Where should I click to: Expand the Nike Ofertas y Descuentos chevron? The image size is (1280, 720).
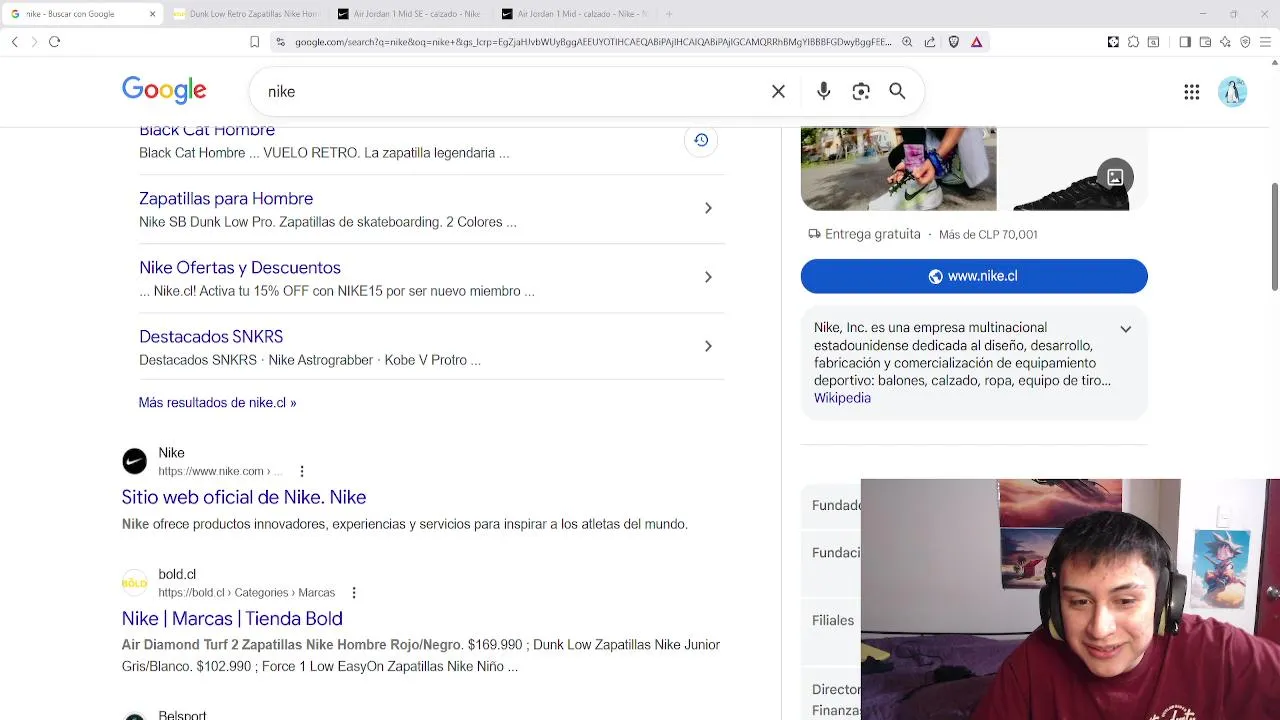pos(708,277)
